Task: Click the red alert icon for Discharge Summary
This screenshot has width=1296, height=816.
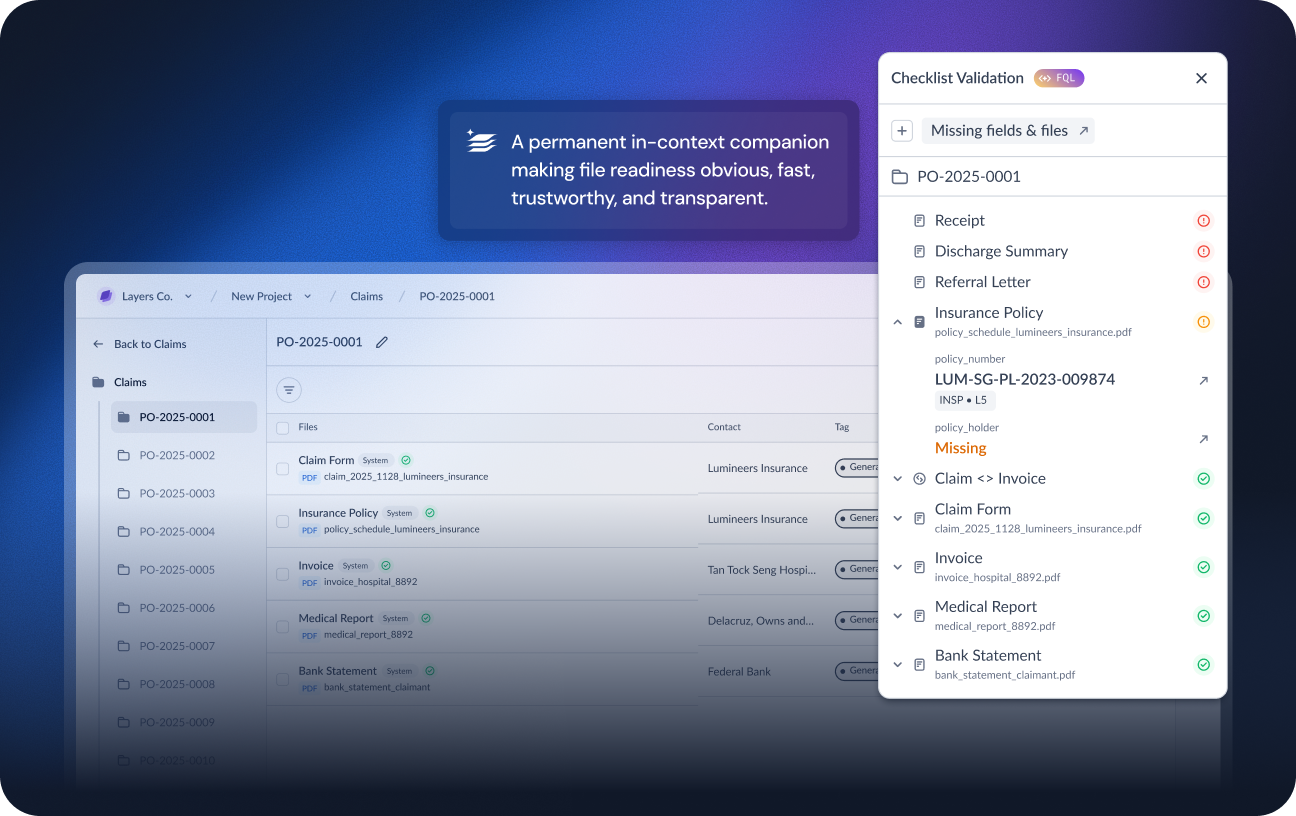Action: coord(1204,252)
